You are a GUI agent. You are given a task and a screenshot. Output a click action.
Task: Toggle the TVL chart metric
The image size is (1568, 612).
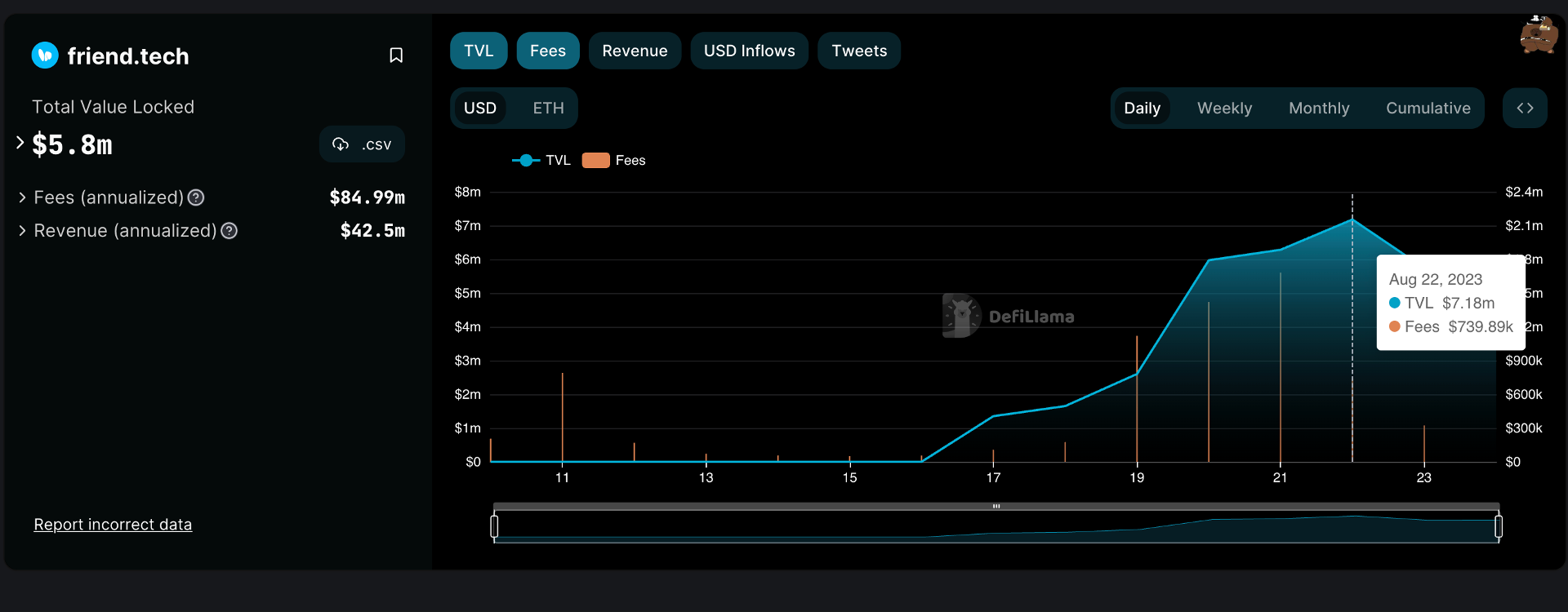click(479, 51)
